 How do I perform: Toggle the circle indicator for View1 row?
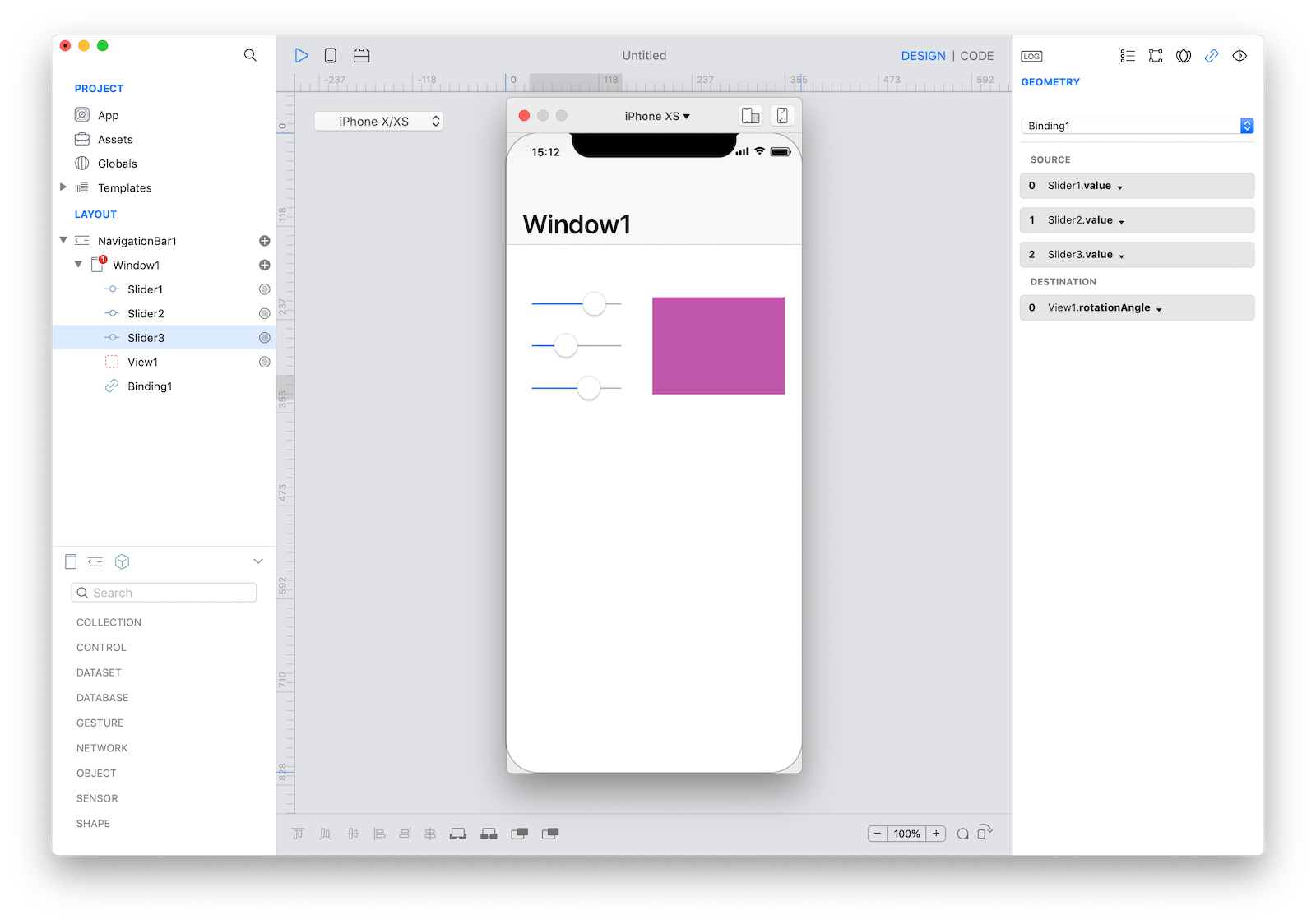265,362
